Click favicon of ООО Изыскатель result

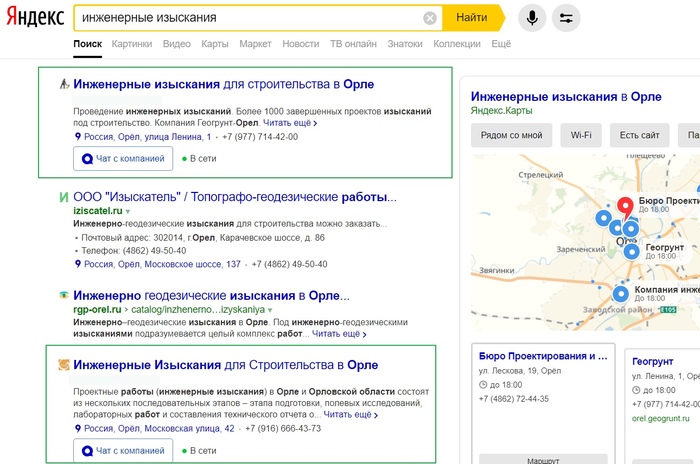tap(64, 197)
